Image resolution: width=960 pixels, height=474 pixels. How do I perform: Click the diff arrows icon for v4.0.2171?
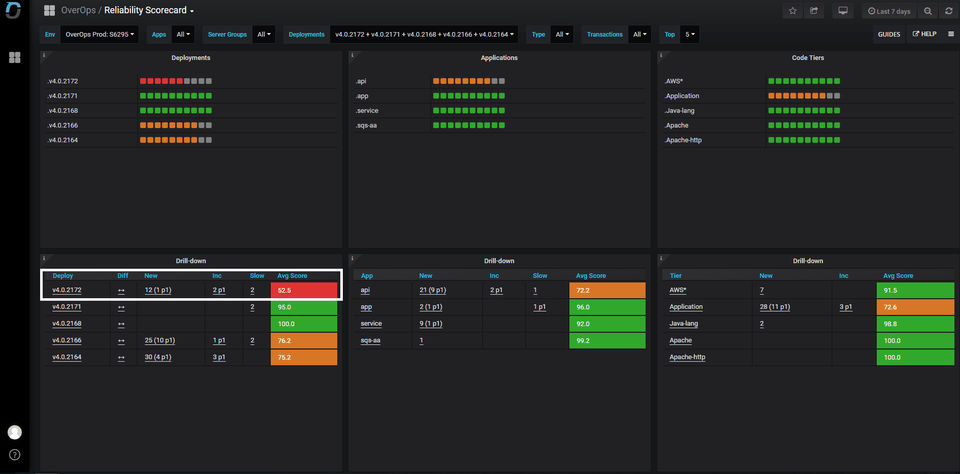(122, 307)
